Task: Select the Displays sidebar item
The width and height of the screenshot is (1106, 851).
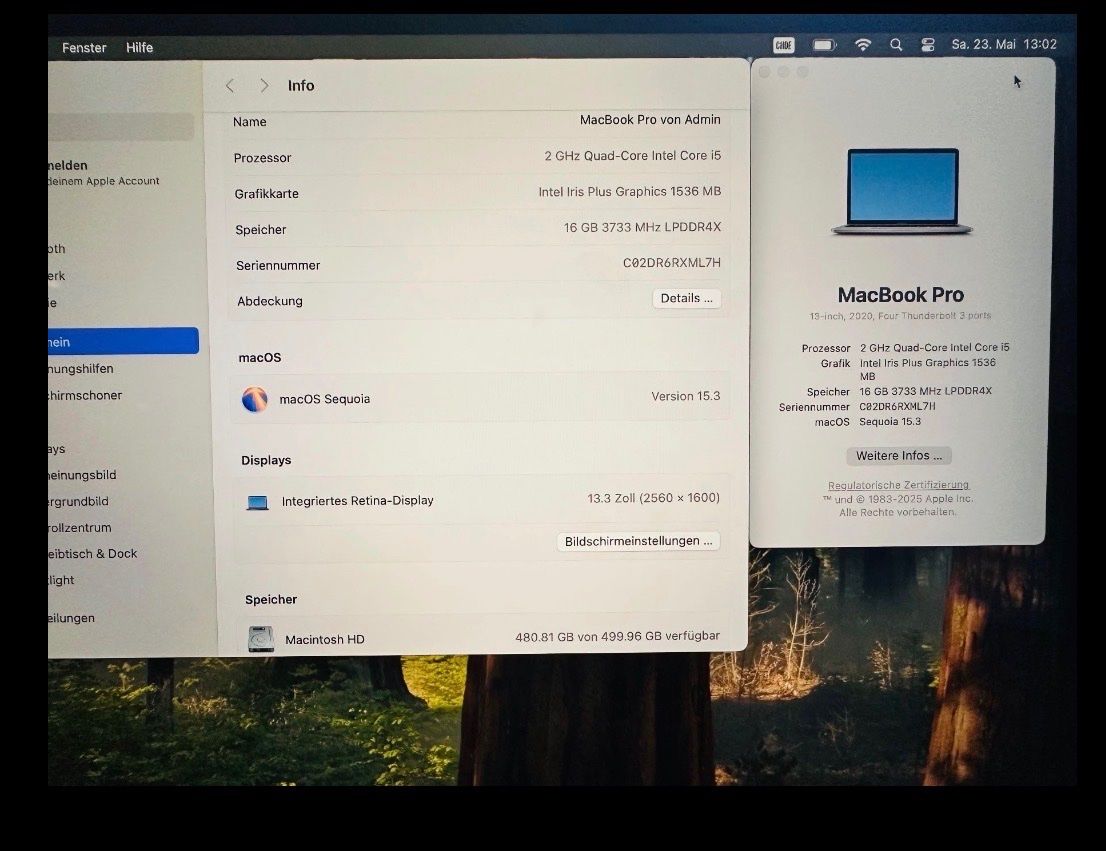Action: pyautogui.click(x=56, y=448)
